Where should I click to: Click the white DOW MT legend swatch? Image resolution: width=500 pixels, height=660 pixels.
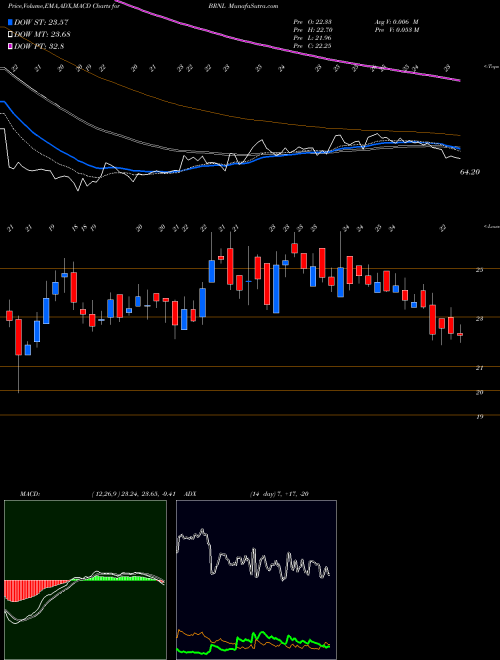pyautogui.click(x=10, y=34)
